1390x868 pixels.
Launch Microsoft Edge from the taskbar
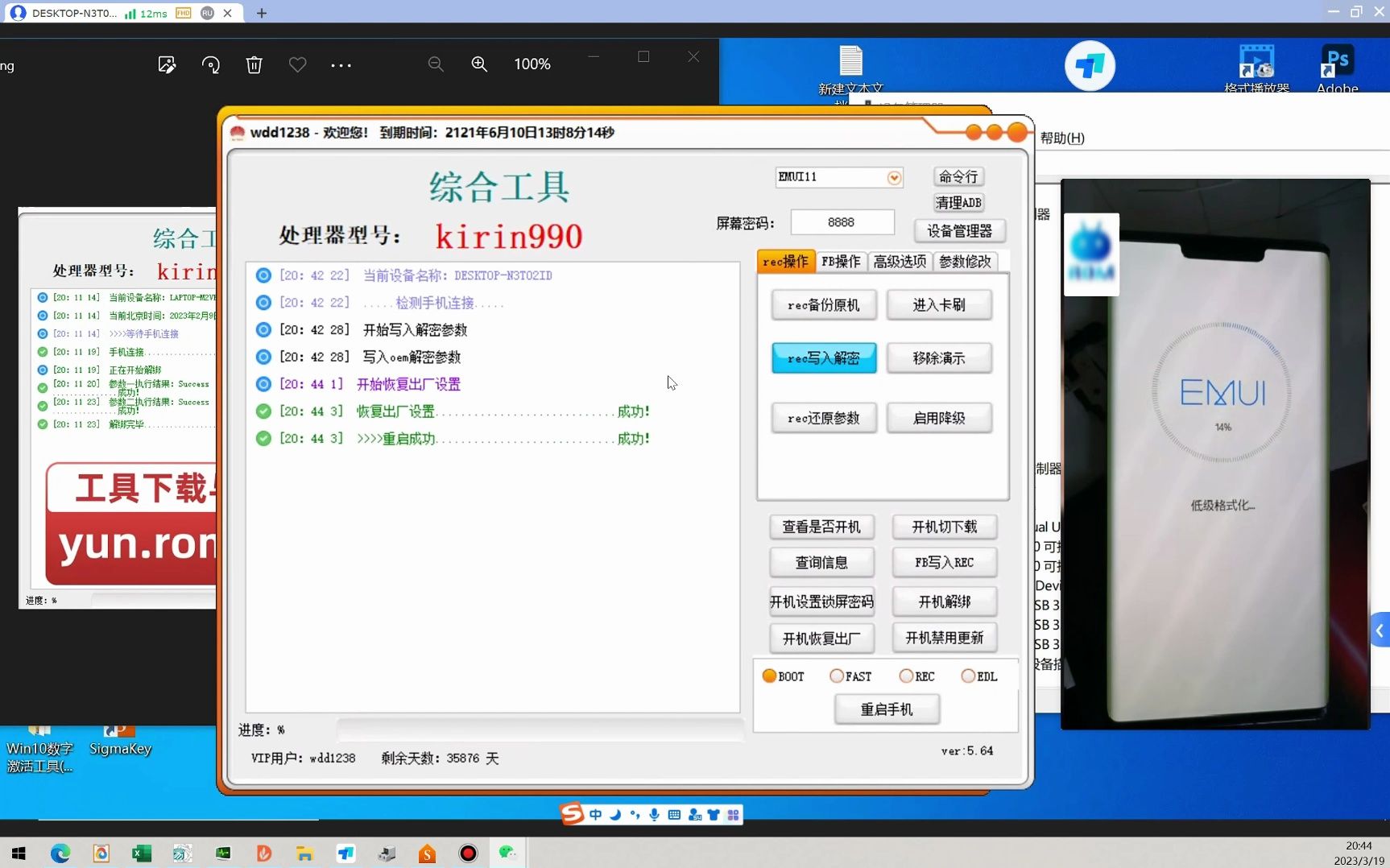[60, 853]
